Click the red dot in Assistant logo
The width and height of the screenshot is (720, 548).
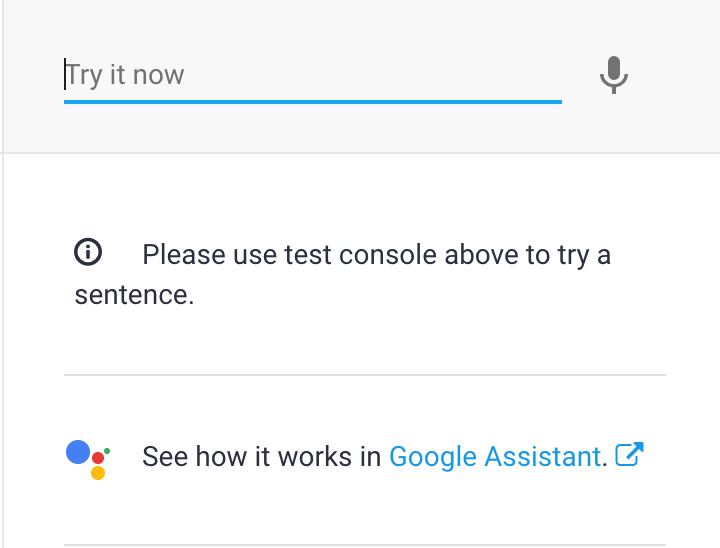click(x=98, y=458)
